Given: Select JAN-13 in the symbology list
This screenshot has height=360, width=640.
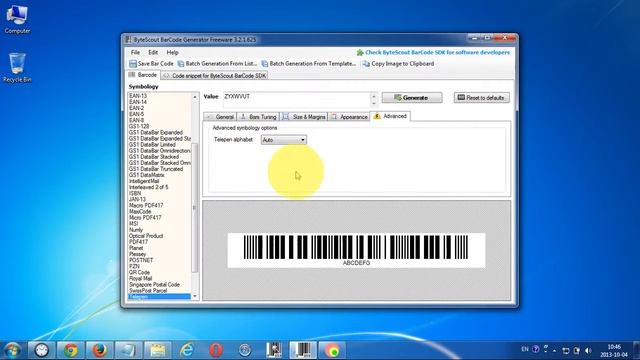Looking at the screenshot, I should pos(138,200).
